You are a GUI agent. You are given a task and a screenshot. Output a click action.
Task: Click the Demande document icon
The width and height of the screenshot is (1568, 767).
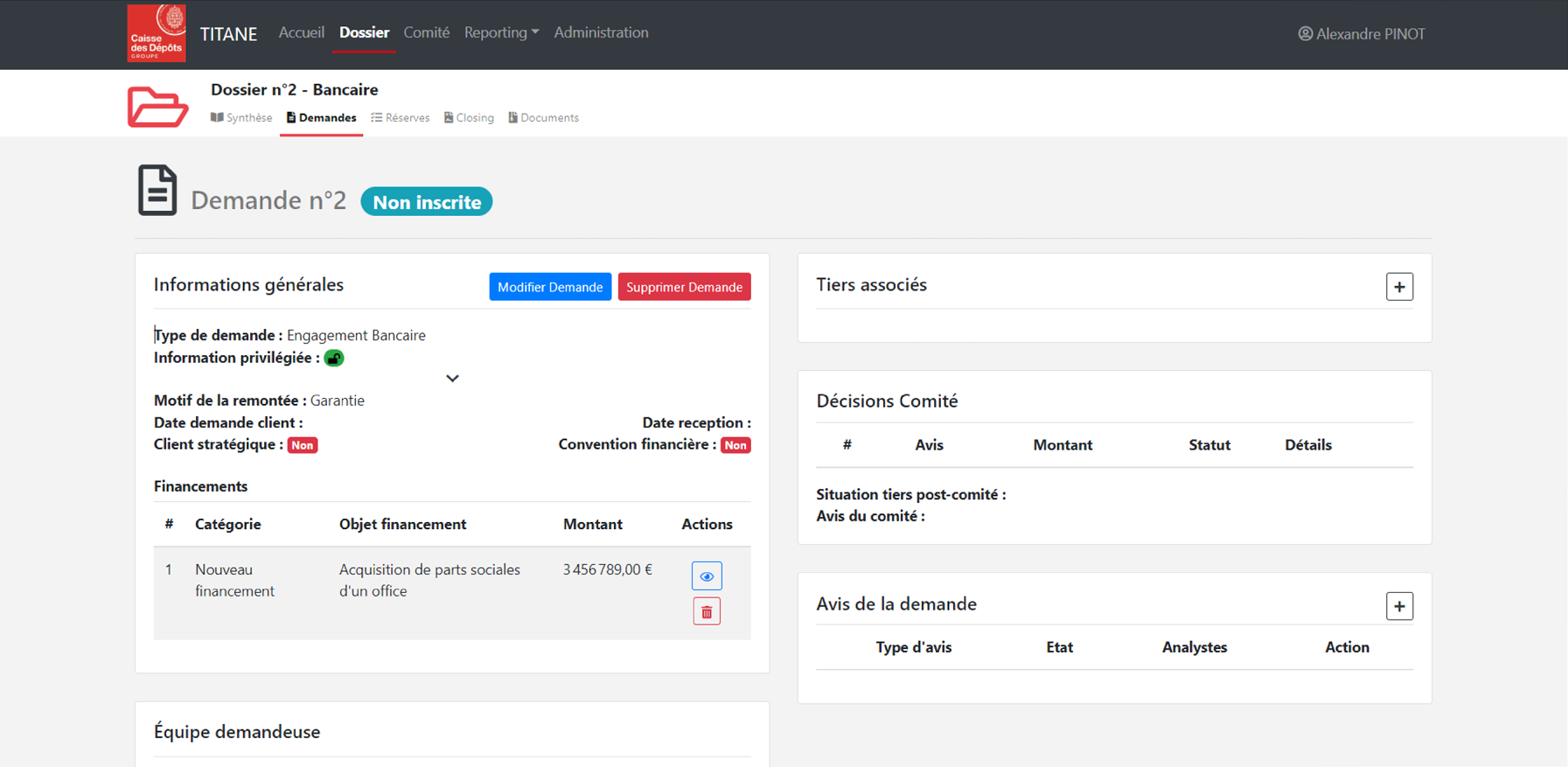click(157, 190)
